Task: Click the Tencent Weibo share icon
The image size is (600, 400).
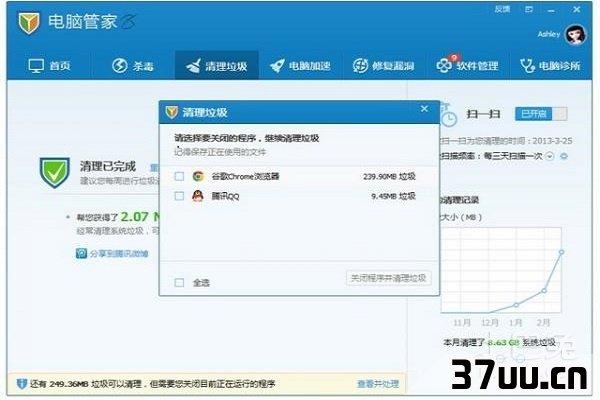Action: [82, 253]
